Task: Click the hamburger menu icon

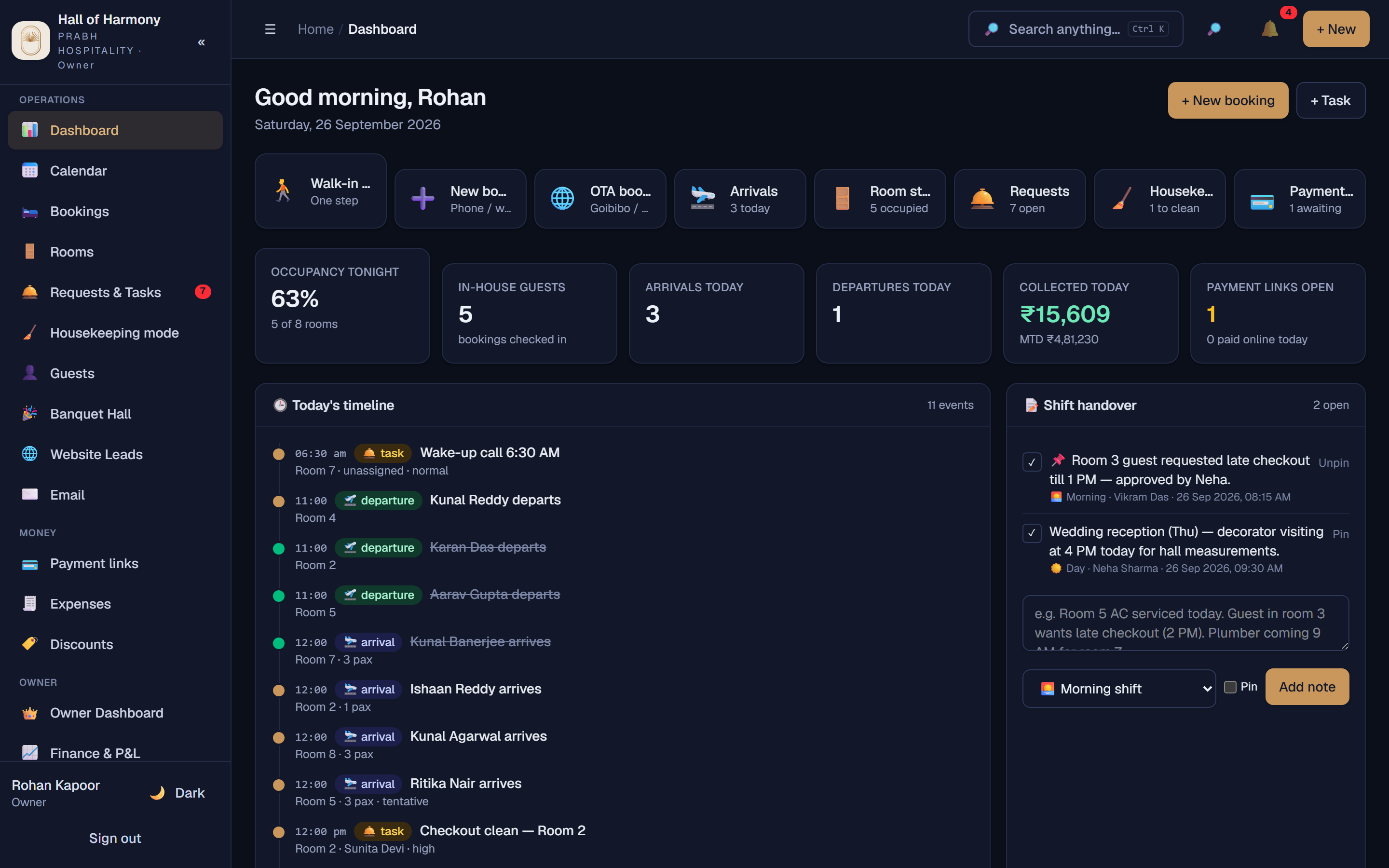Action: click(x=271, y=29)
